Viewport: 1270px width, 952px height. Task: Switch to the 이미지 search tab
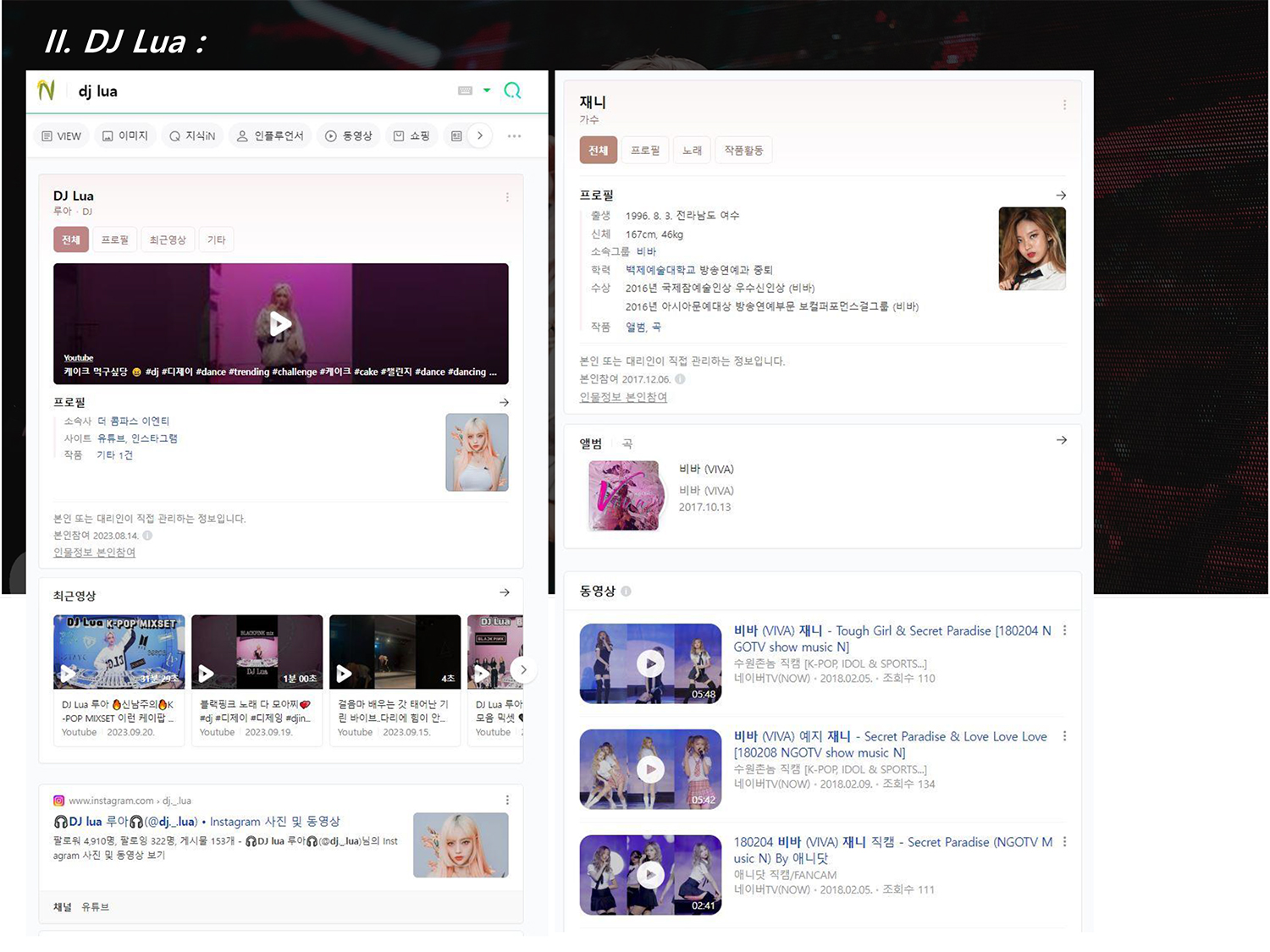click(x=125, y=135)
